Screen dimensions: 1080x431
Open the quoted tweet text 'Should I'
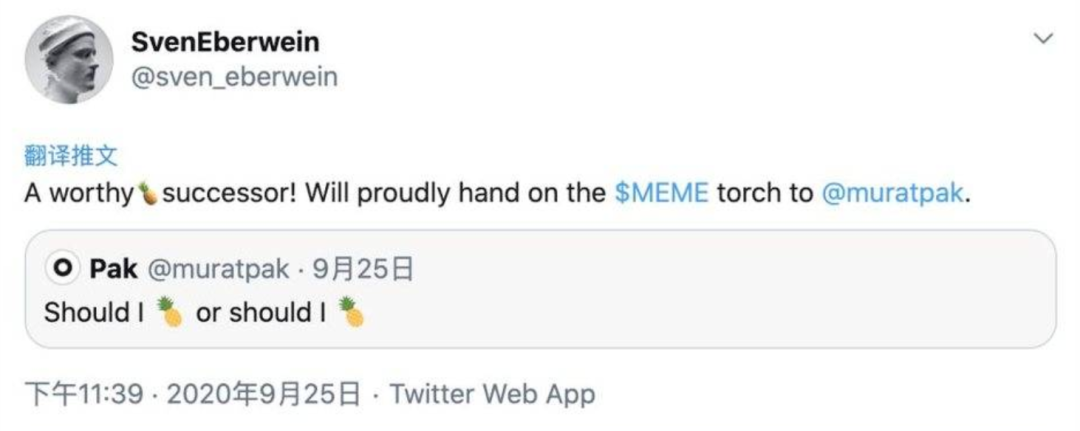click(x=94, y=313)
